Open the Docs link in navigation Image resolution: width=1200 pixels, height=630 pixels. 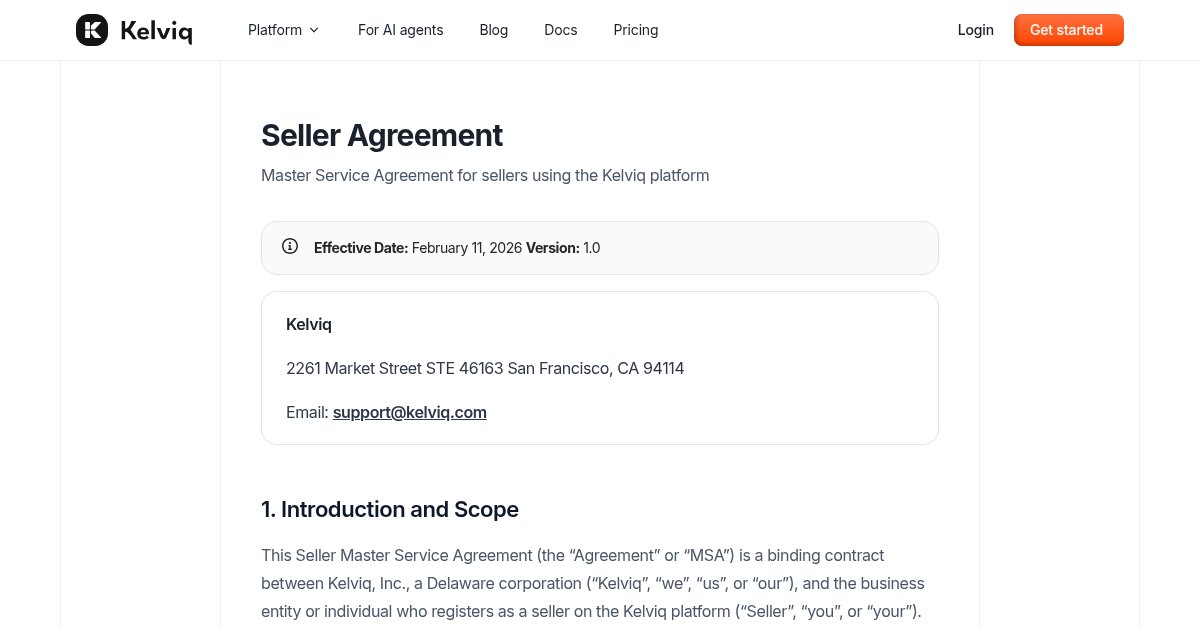561,30
